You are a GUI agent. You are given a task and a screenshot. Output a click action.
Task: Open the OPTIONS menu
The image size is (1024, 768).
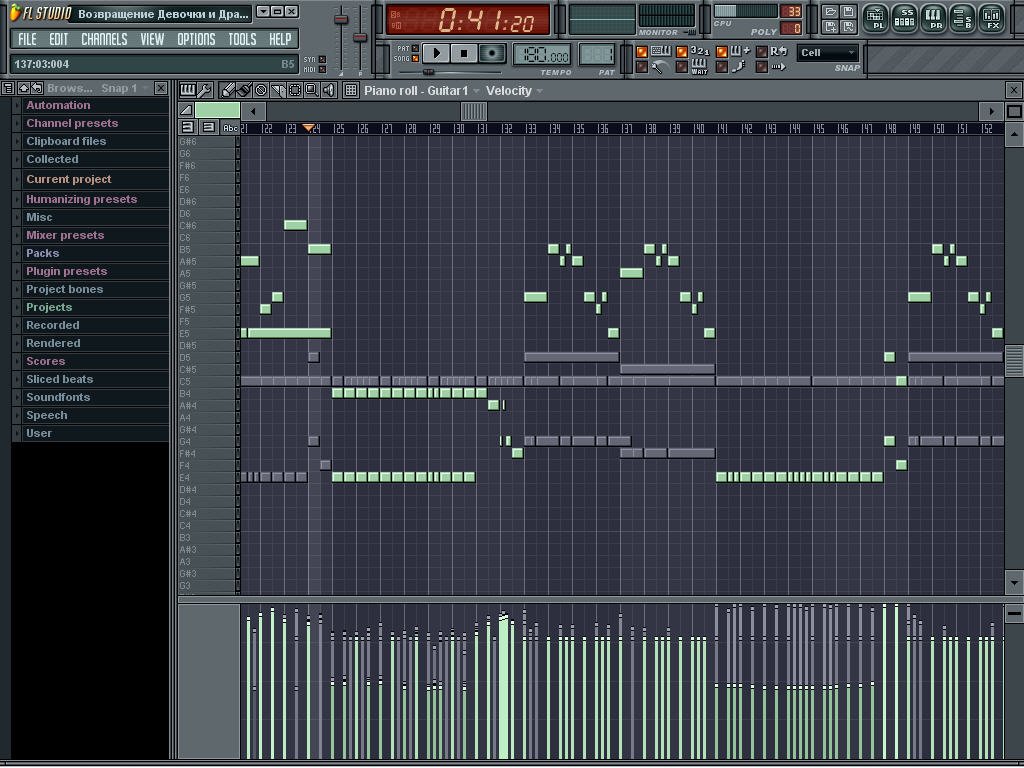pos(196,39)
